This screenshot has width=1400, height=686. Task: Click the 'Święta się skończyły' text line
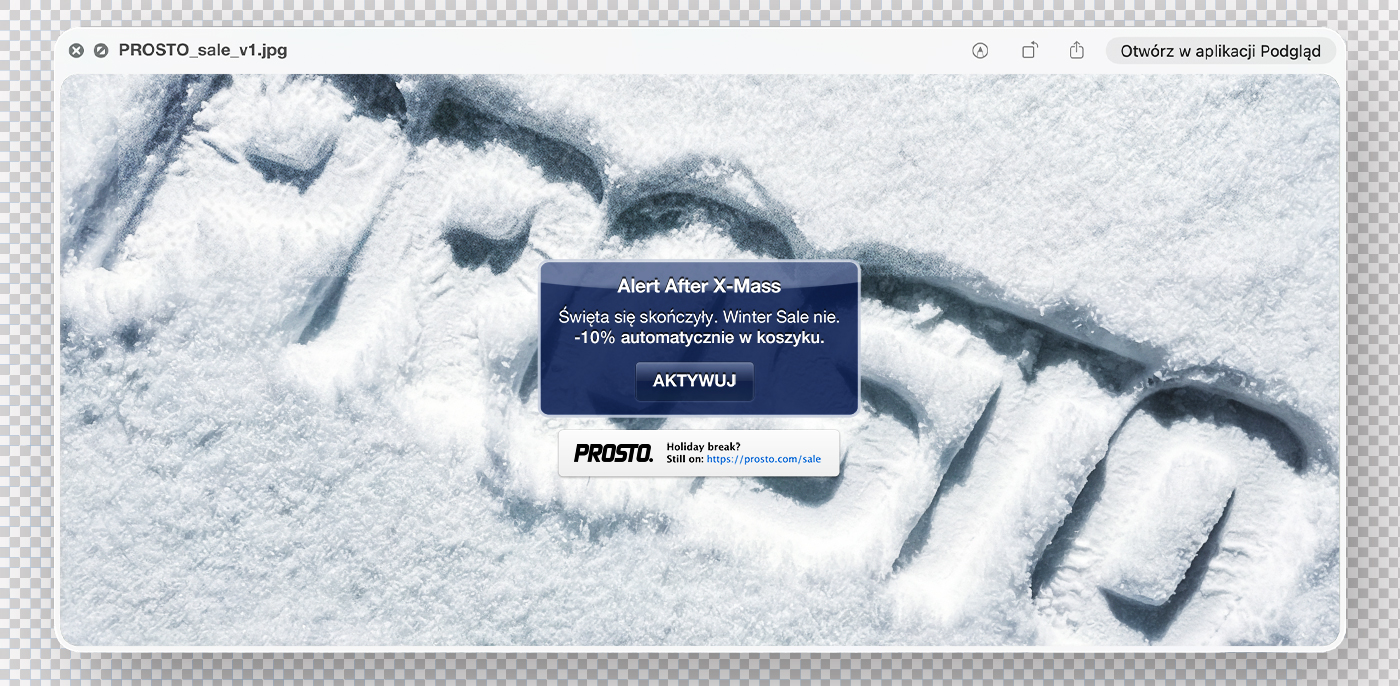click(x=636, y=317)
